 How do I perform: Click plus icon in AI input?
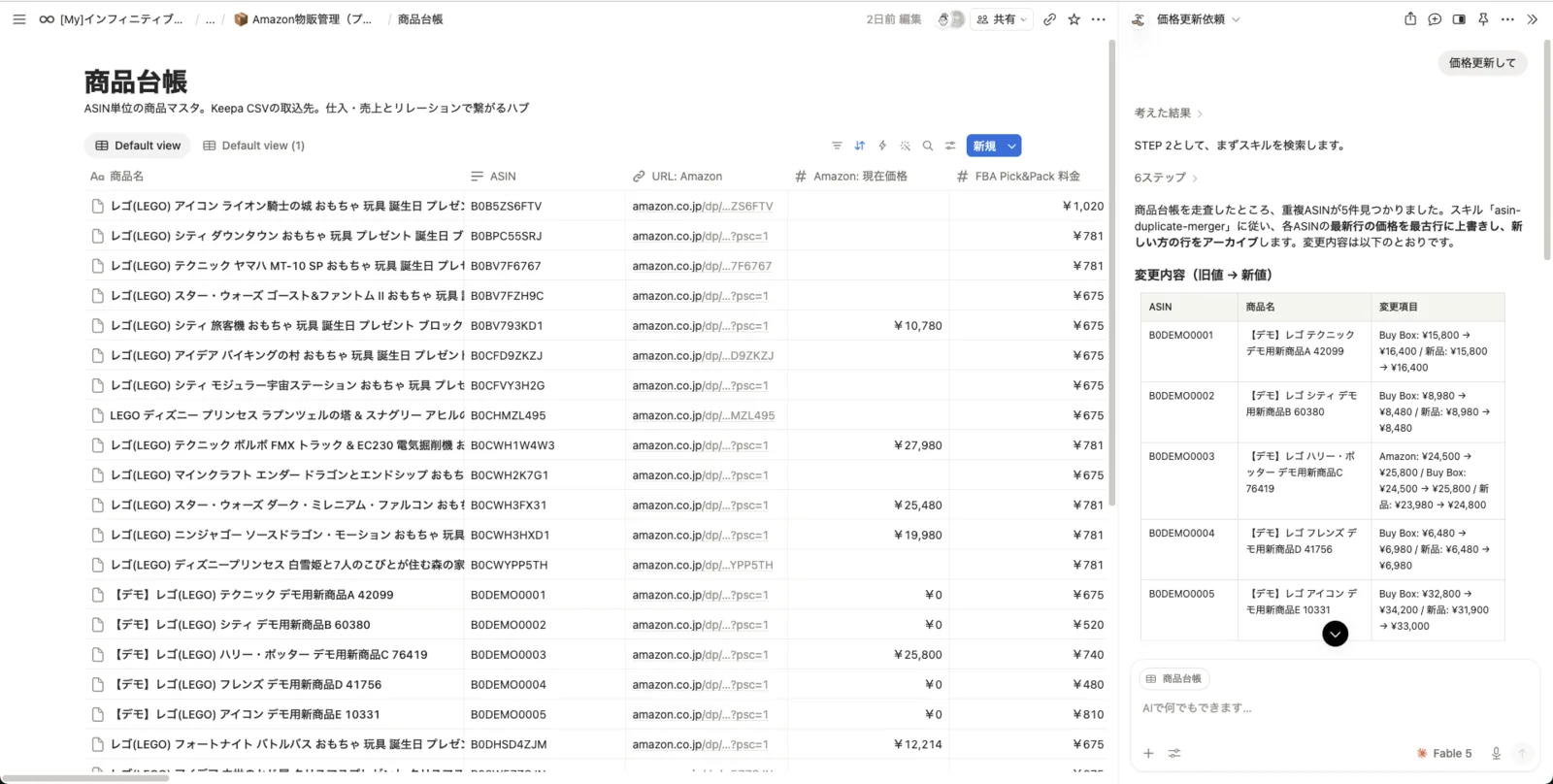coord(1148,753)
